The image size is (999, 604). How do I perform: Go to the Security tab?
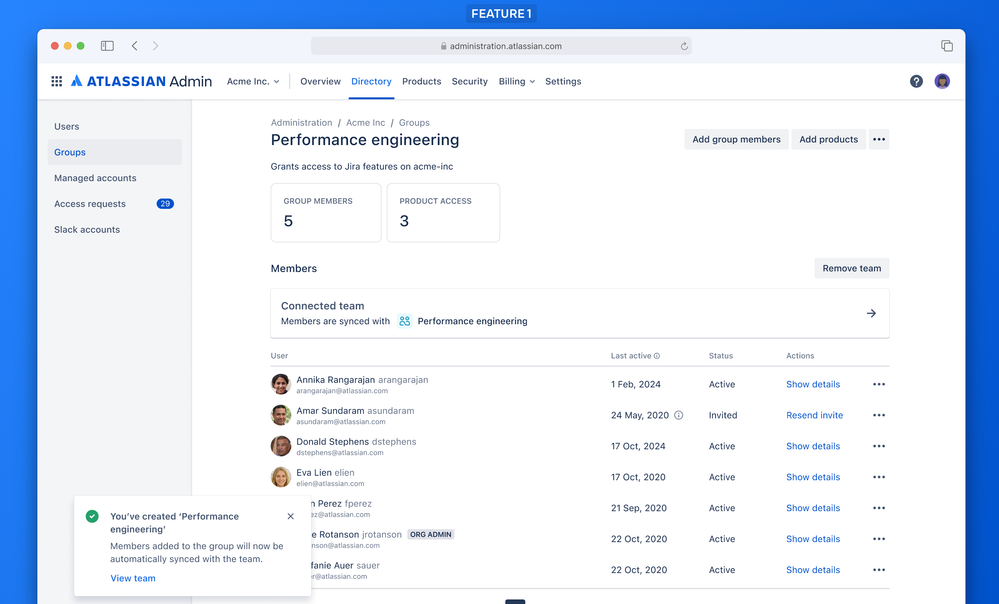(x=470, y=82)
